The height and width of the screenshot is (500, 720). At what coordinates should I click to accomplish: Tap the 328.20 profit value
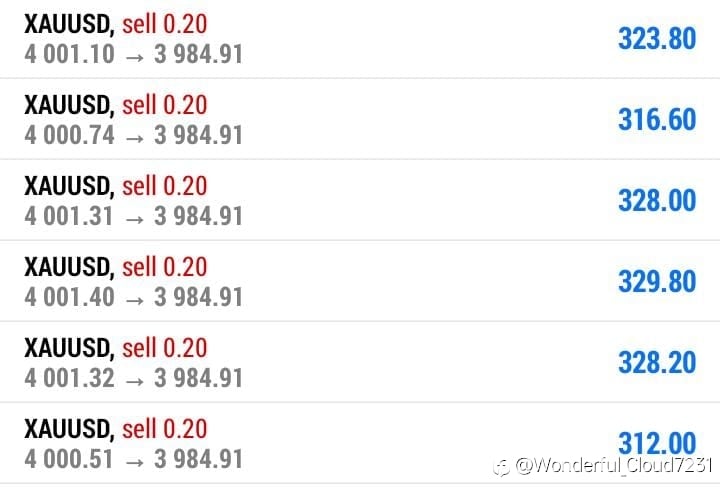tap(656, 362)
